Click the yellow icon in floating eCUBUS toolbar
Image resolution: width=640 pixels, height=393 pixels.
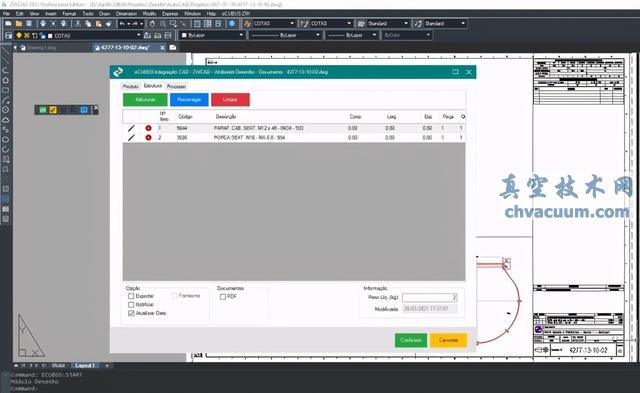tap(53, 110)
